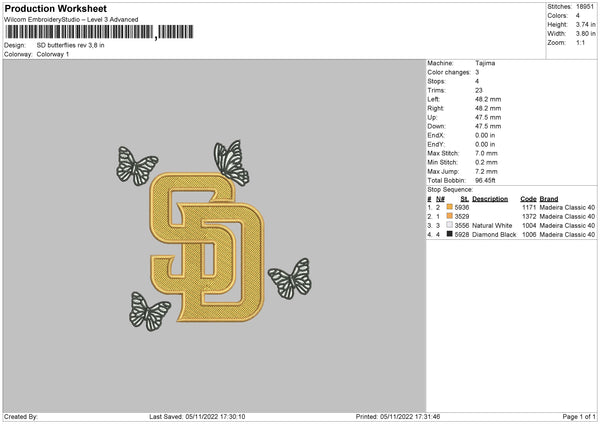This screenshot has width=600, height=424.
Task: Click the Left value 48.2 mm
Action: click(488, 99)
